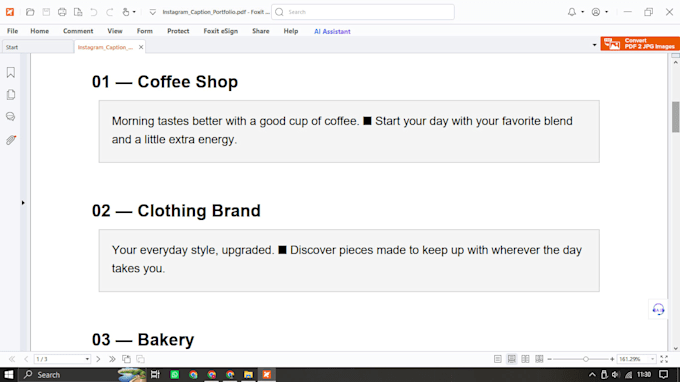The width and height of the screenshot is (680, 382).
Task: Open the Customize Quick Access Toolbar dropdown
Action: point(153,12)
